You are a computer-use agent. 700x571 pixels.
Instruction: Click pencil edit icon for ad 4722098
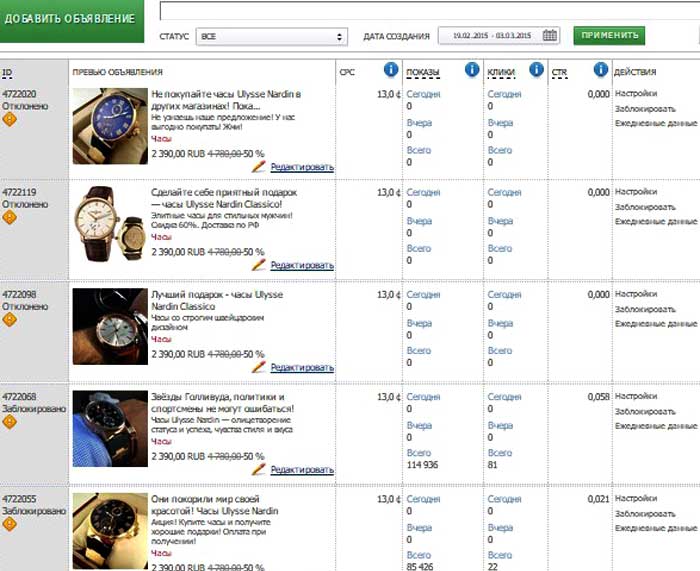coord(258,367)
